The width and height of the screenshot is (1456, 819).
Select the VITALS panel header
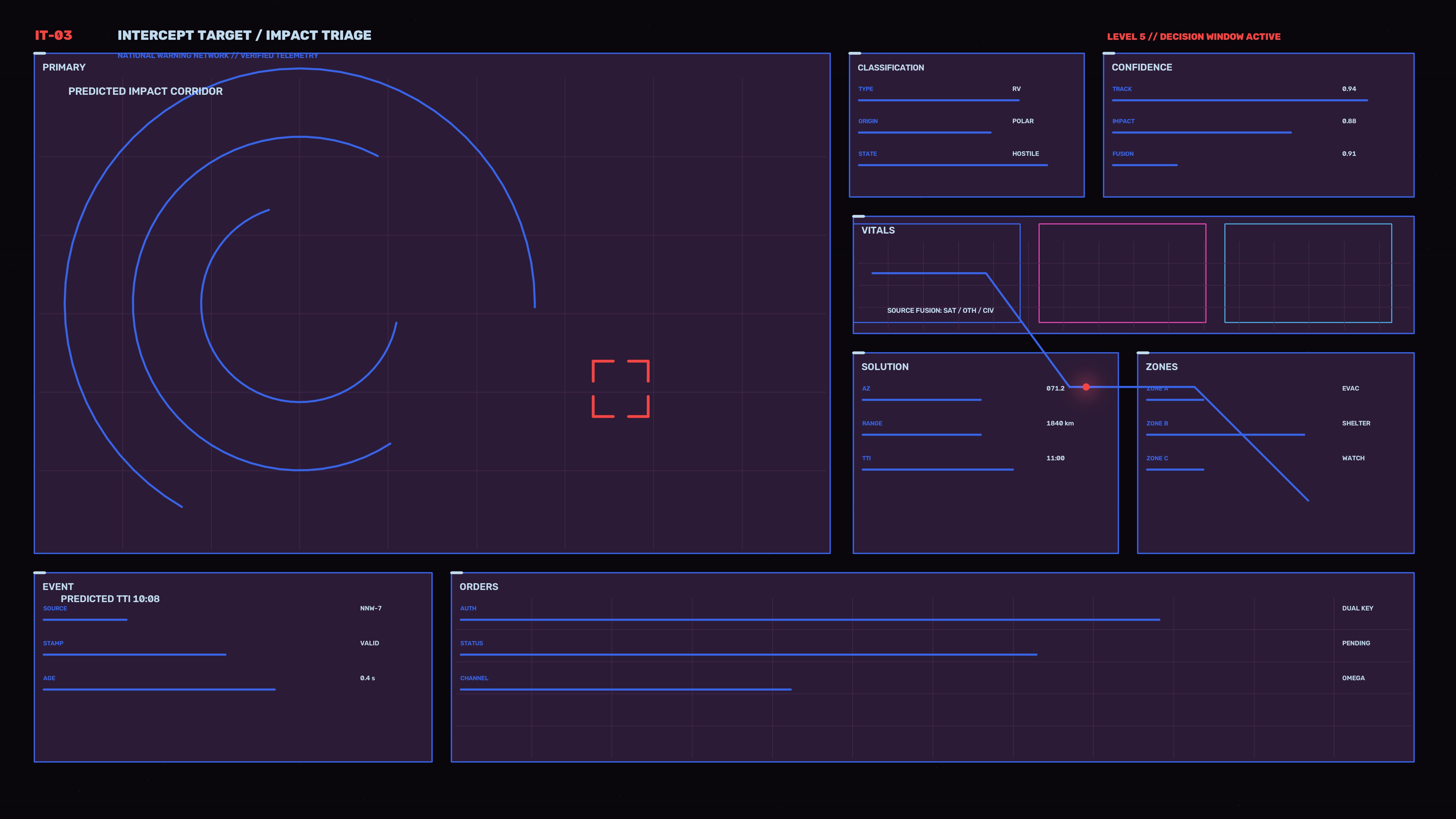[878, 230]
